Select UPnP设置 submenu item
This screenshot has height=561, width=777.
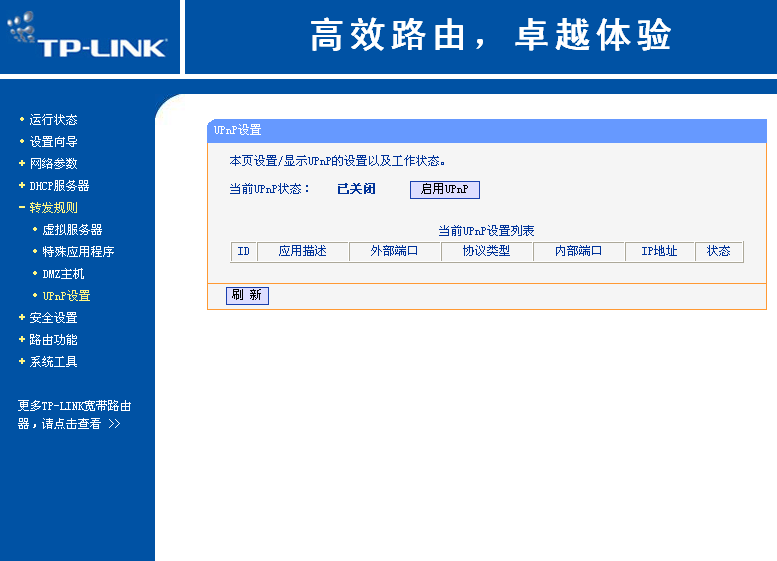[x=66, y=296]
